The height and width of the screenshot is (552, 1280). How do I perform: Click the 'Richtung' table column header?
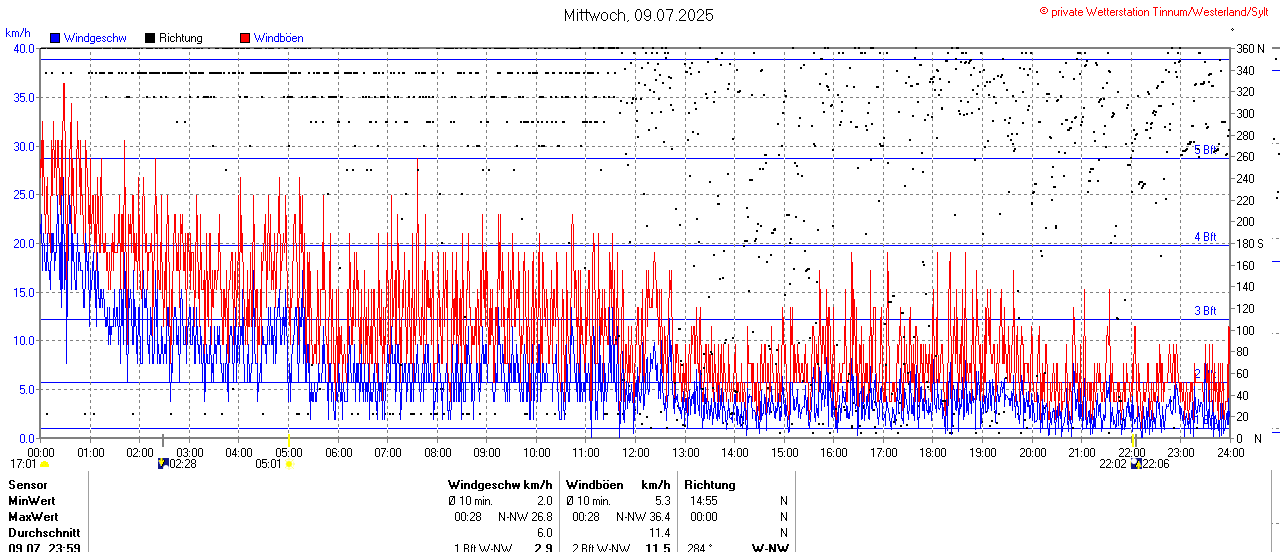[x=710, y=484]
